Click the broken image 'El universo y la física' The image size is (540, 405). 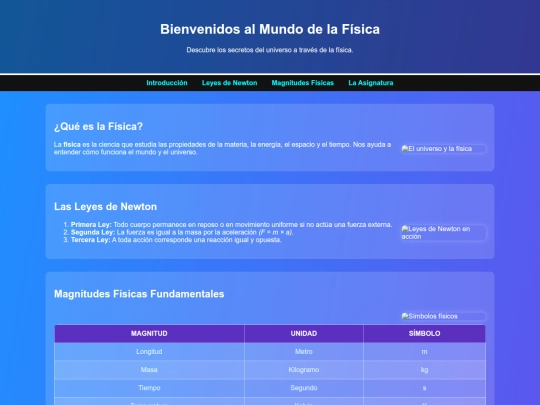click(444, 149)
